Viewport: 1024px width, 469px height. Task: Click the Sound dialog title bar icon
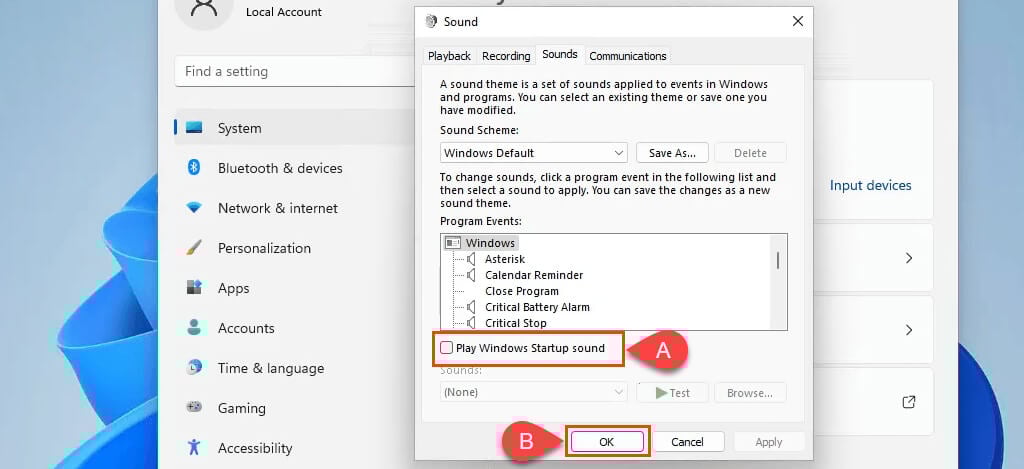[x=431, y=22]
